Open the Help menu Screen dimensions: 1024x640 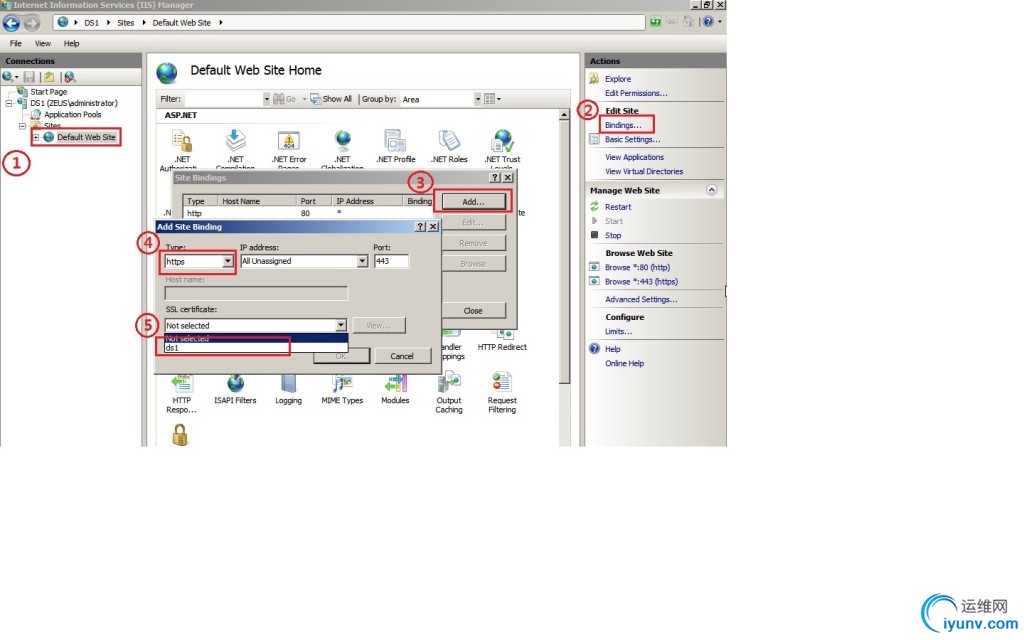(x=71, y=43)
